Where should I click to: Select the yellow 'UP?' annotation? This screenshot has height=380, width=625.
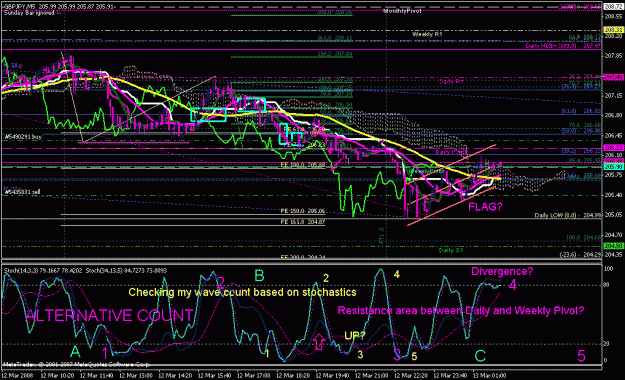[x=354, y=336]
